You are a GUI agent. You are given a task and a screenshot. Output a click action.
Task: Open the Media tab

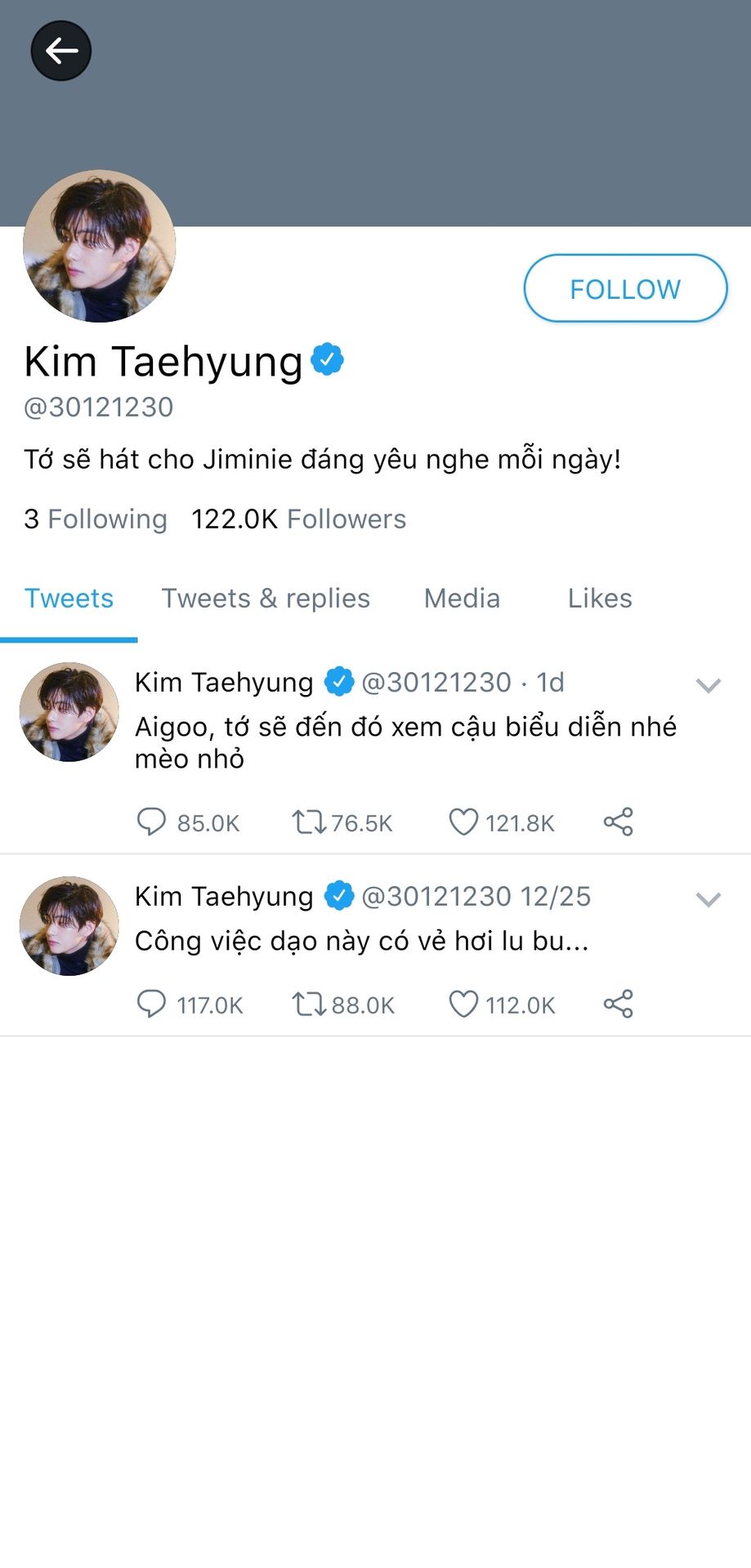pos(462,598)
